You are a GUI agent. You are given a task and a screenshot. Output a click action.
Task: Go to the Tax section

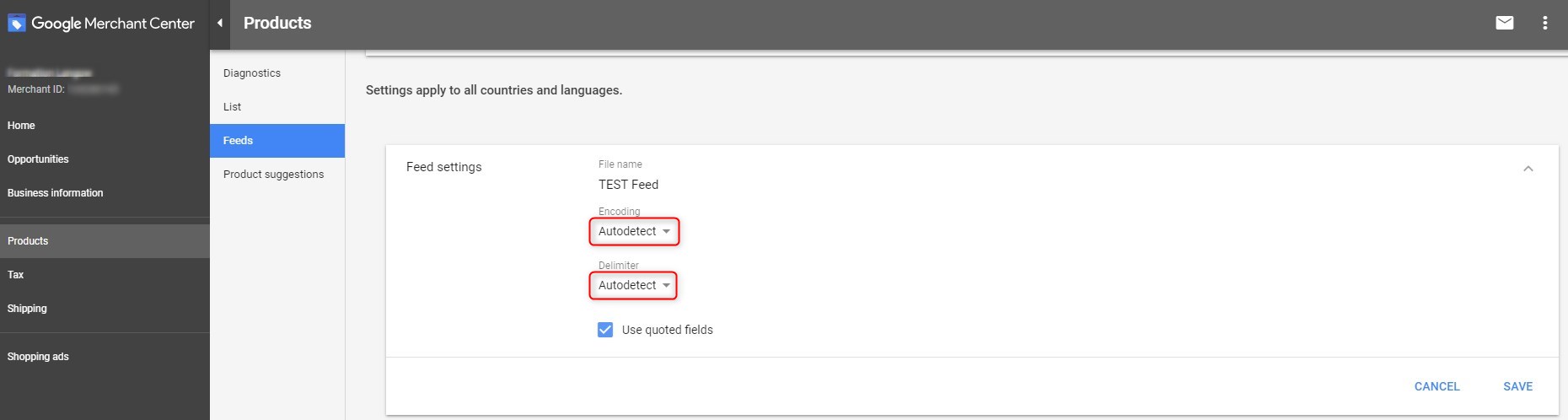[x=16, y=275]
